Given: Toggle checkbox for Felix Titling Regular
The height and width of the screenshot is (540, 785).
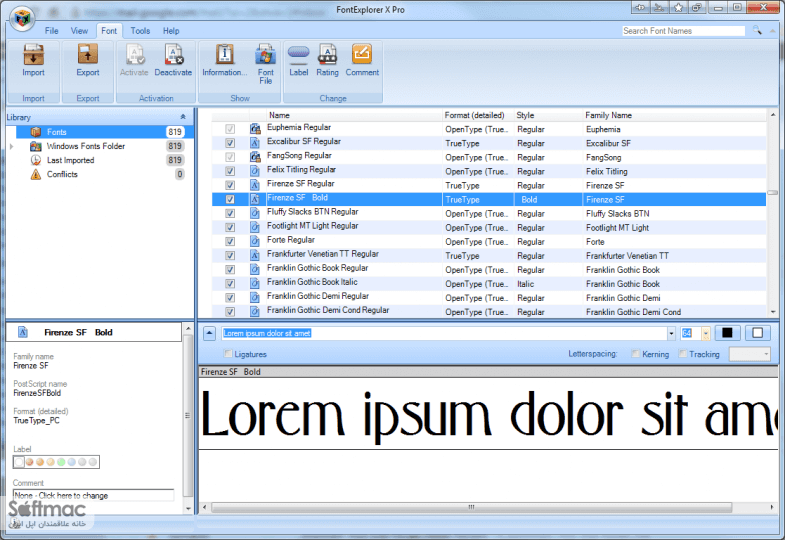Looking at the screenshot, I should point(230,171).
